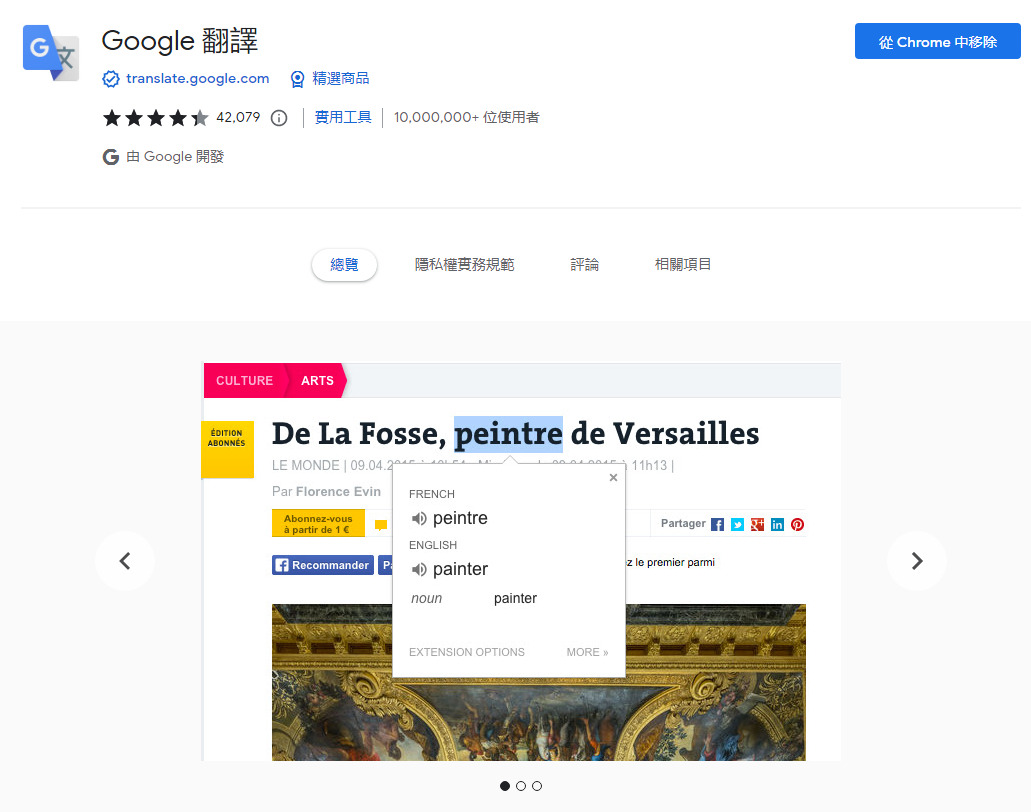This screenshot has width=1031, height=812.
Task: Switch to the 相關項目 tab
Action: [x=683, y=265]
